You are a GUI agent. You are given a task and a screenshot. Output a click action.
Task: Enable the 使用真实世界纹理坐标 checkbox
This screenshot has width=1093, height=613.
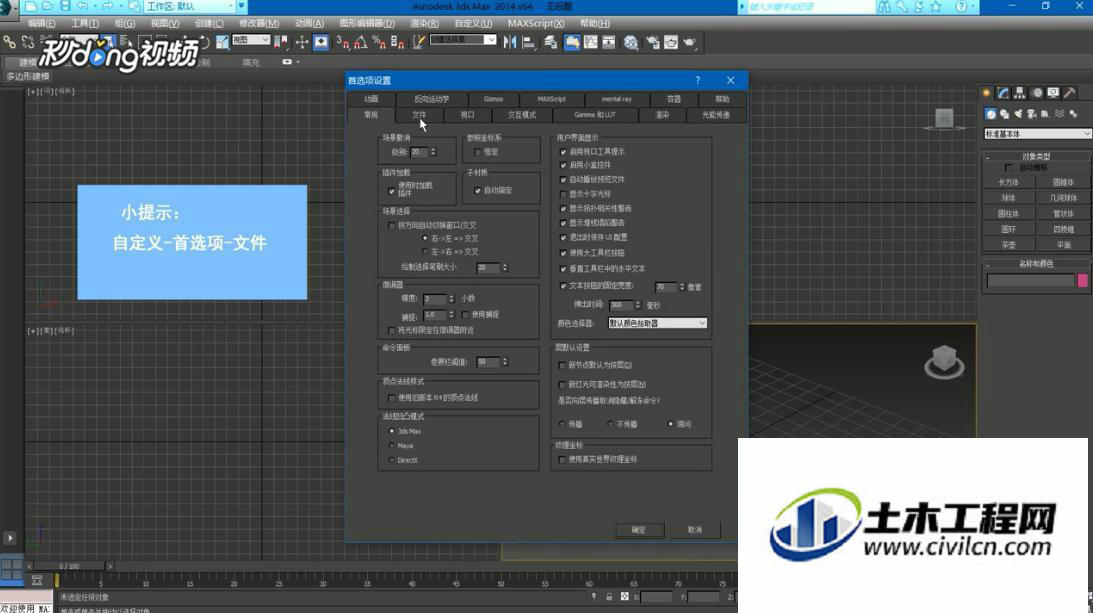pos(562,460)
